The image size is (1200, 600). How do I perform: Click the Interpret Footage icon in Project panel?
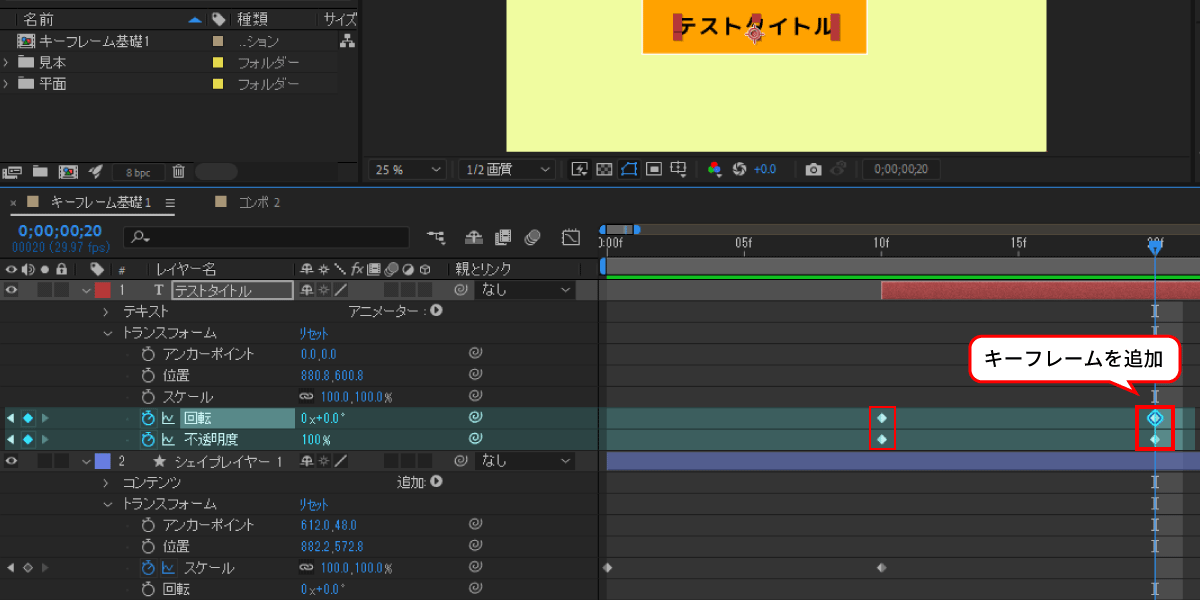pos(13,171)
